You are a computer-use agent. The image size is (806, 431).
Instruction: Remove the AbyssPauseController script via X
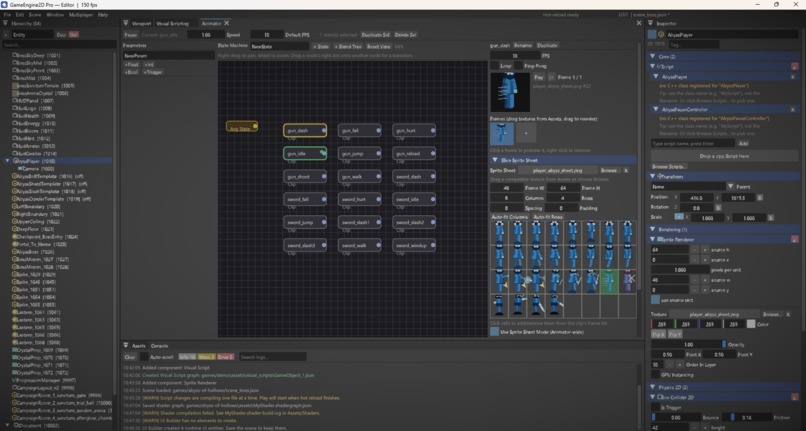point(792,110)
